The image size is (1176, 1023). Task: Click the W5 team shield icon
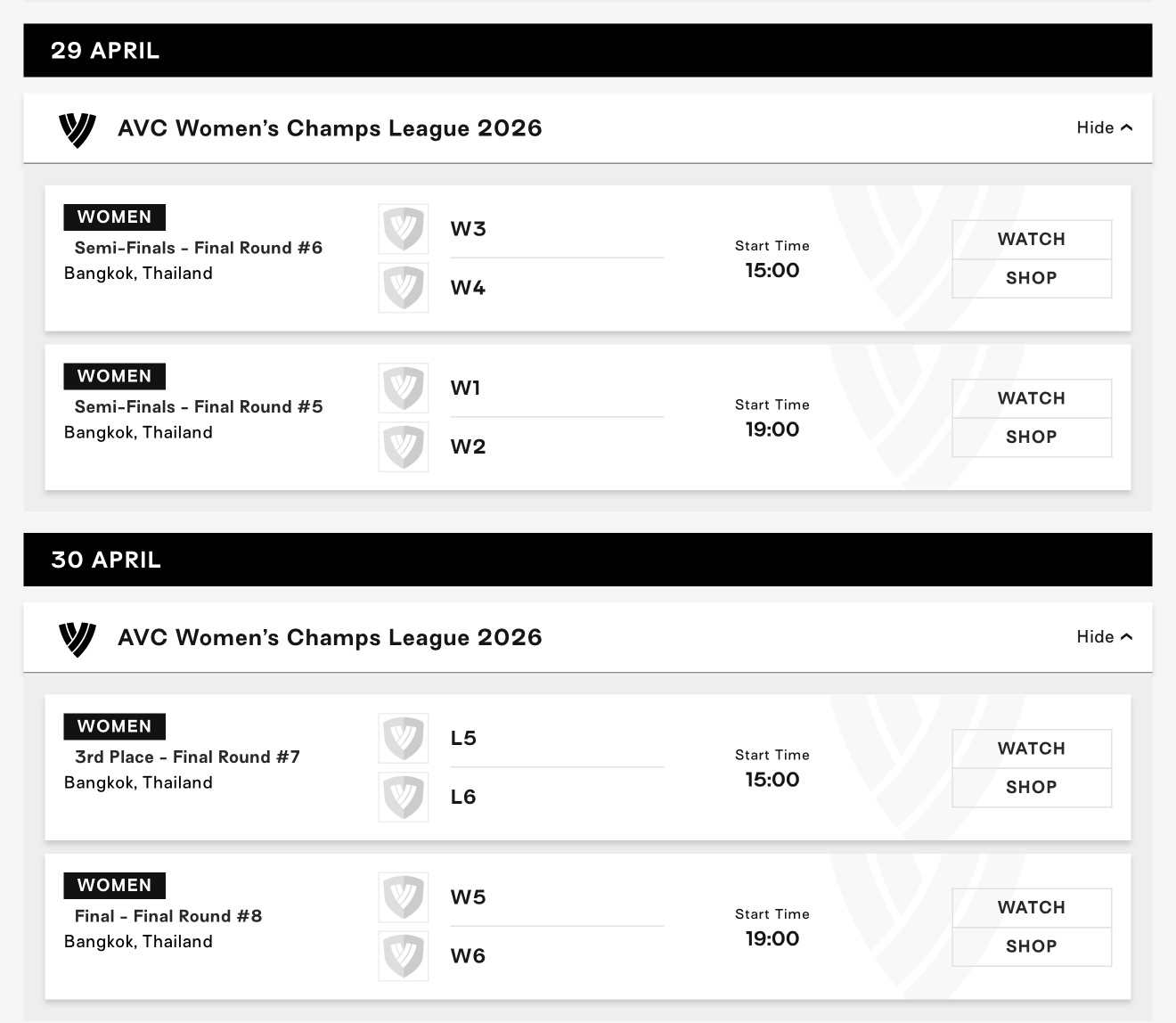point(404,897)
